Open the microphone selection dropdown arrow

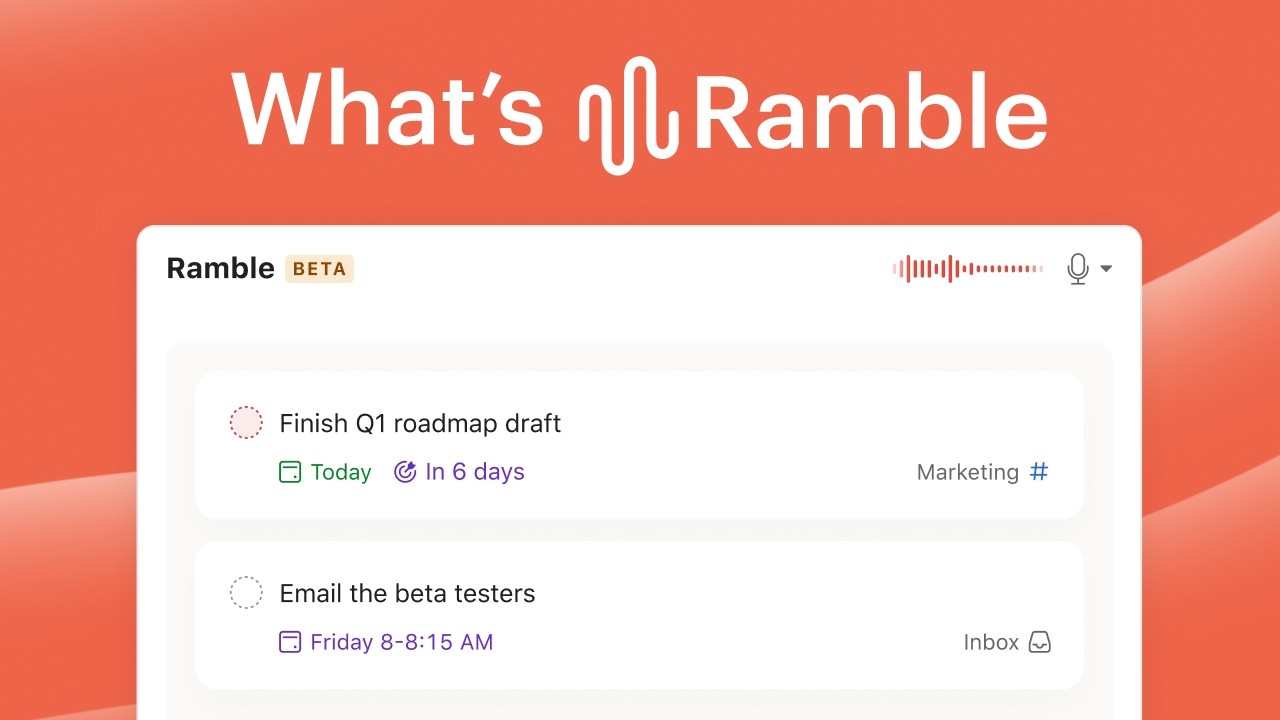coord(1105,268)
